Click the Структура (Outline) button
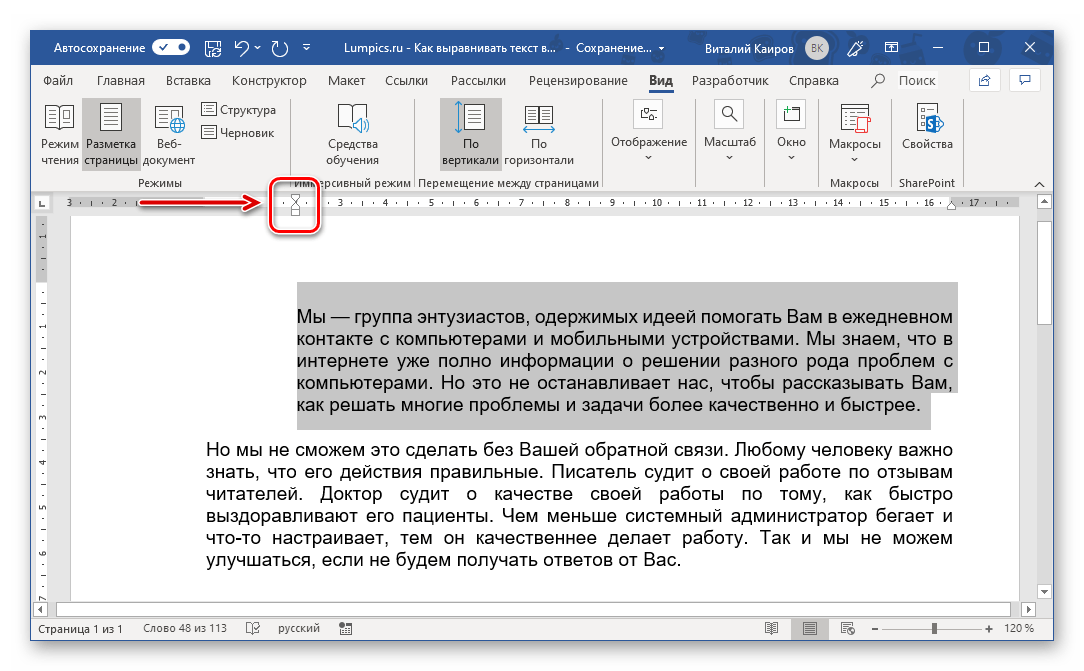Screen dimensions: 1084x671 pos(238,110)
